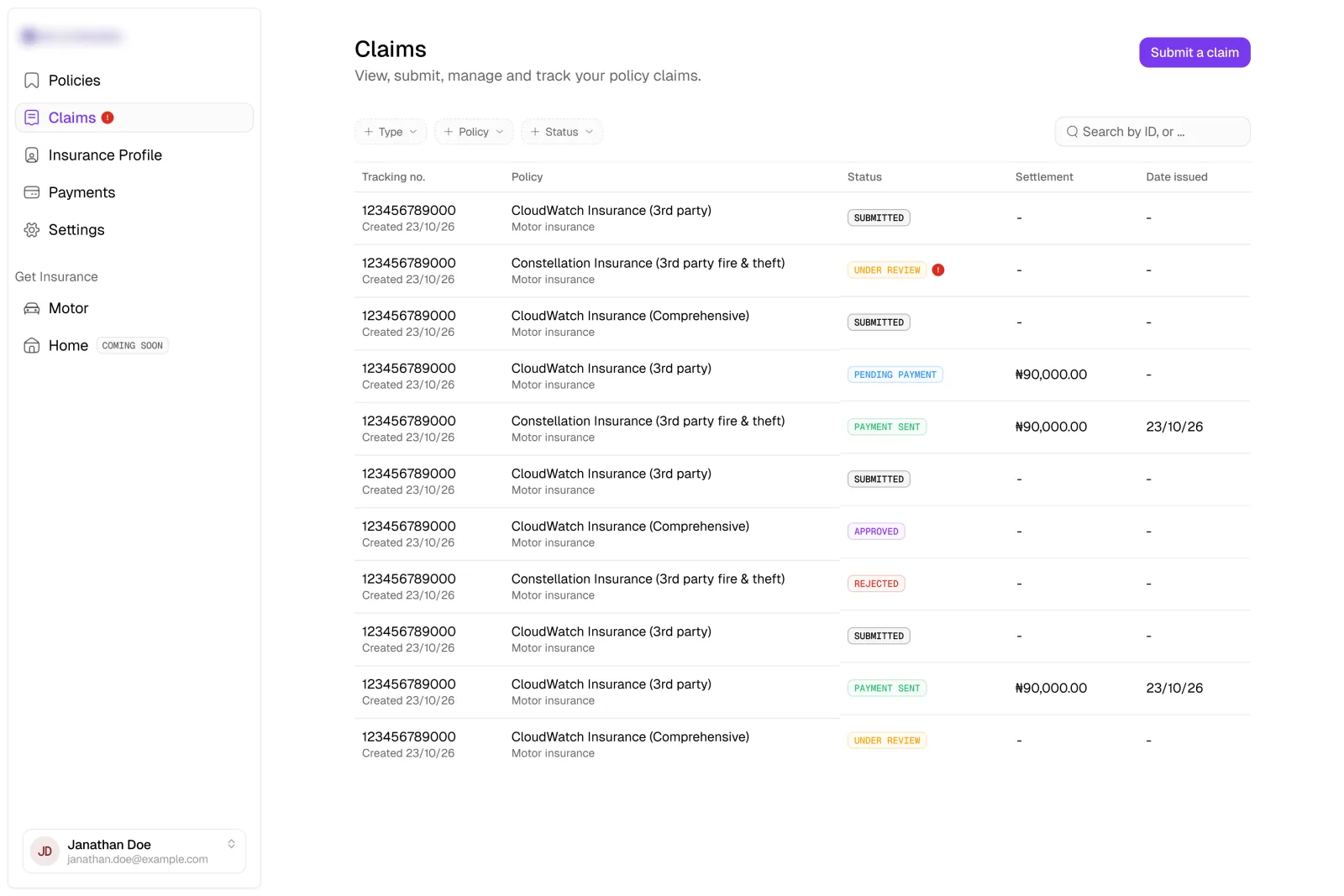The image size is (1344, 896).
Task: Click the Status column header
Action: point(864,177)
